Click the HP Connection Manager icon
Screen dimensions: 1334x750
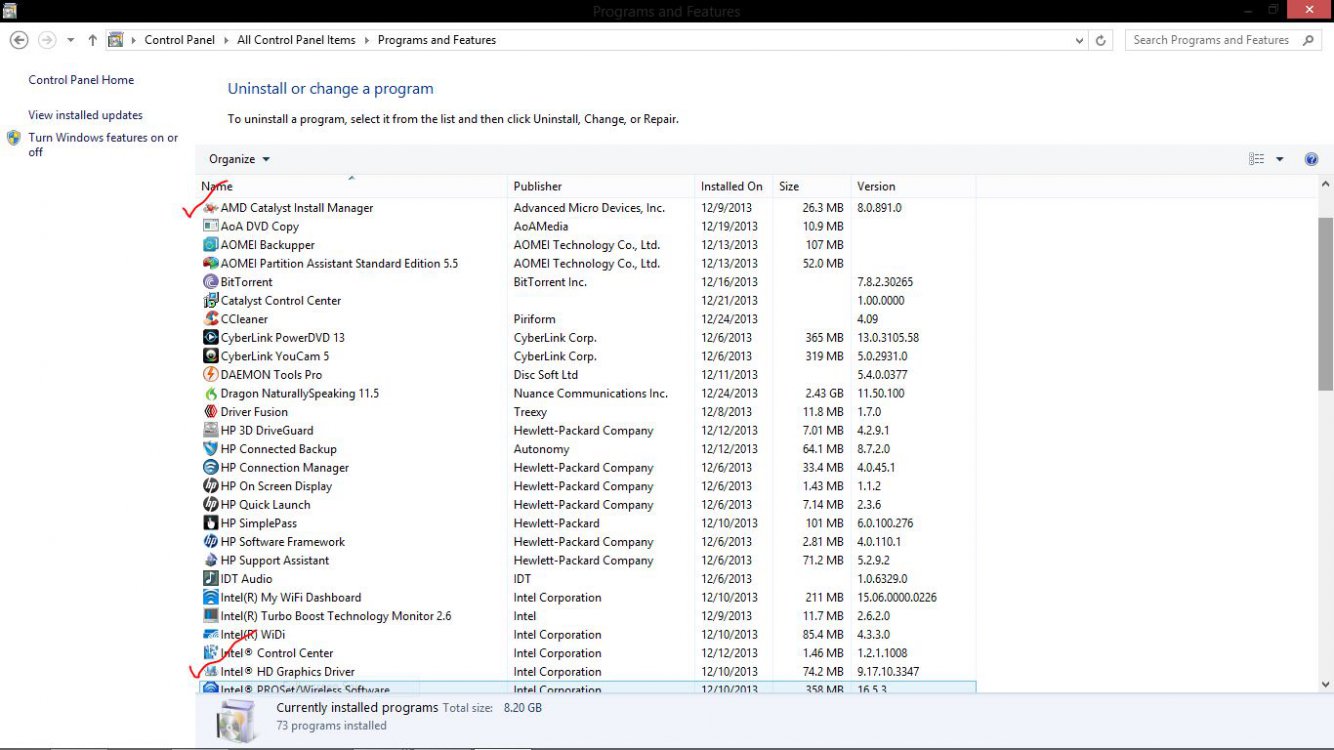211,468
